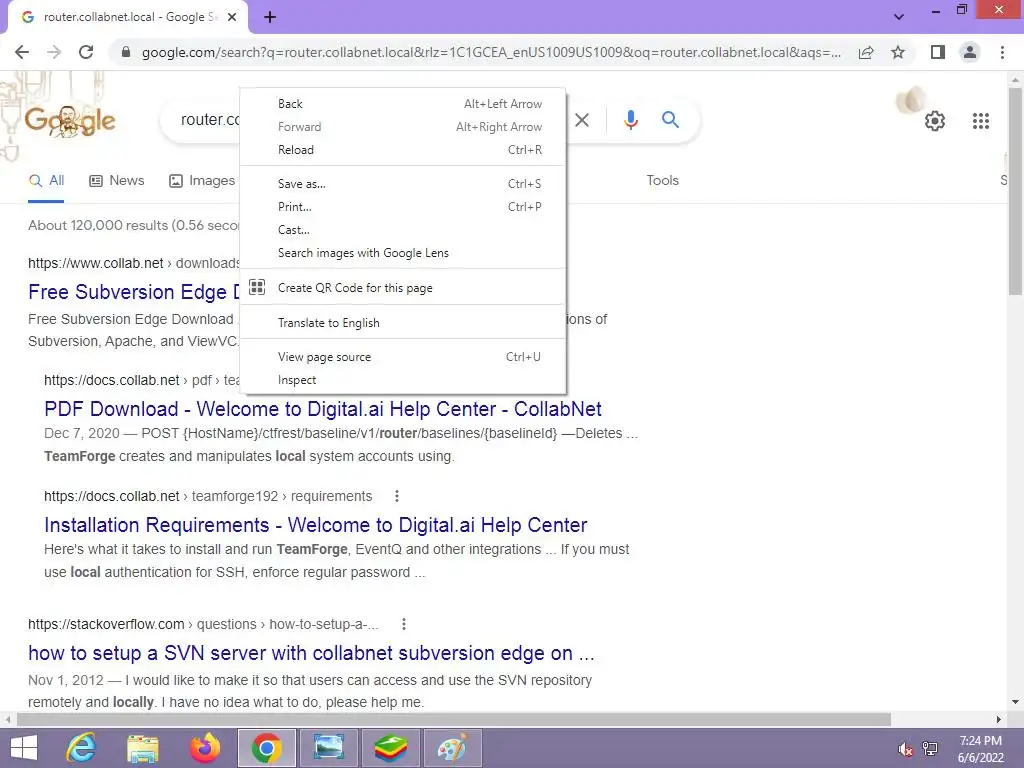The image size is (1024, 768).
Task: Choose Cast... in context menu
Action: [x=403, y=230]
